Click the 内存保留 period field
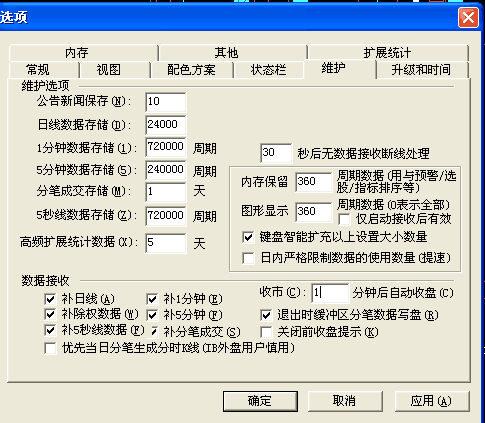485x423 pixels. click(314, 182)
